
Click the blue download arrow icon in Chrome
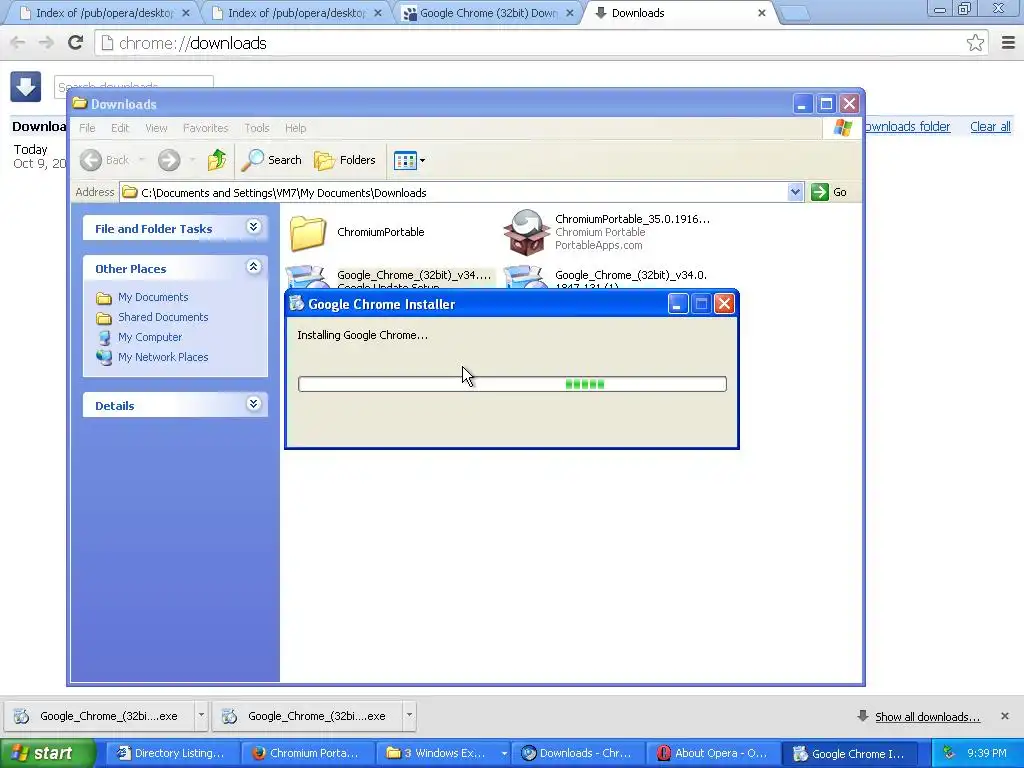(x=25, y=86)
